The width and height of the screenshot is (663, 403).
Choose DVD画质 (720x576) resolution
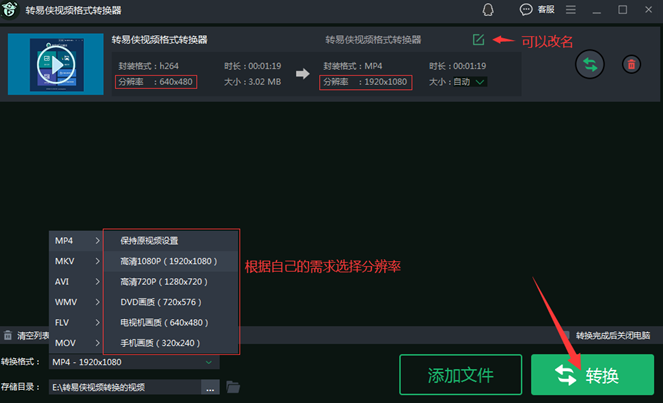[x=171, y=302]
